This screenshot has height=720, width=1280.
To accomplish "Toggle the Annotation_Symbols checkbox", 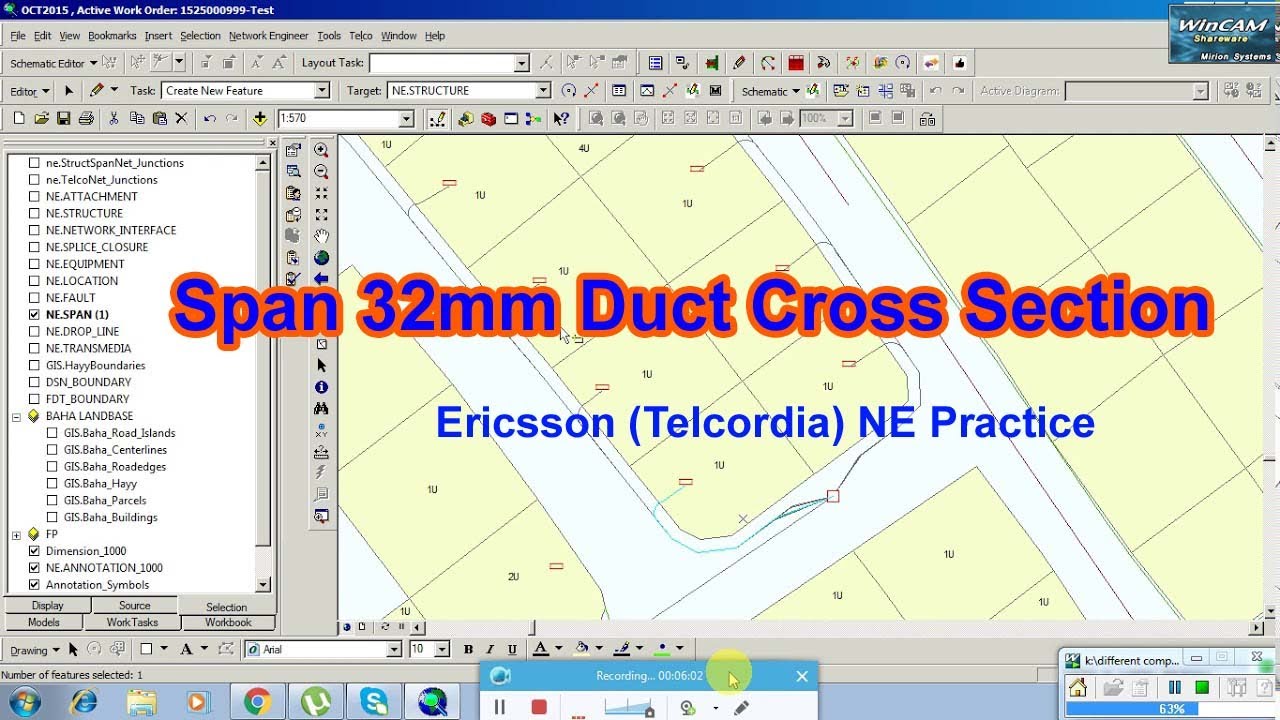I will point(35,585).
